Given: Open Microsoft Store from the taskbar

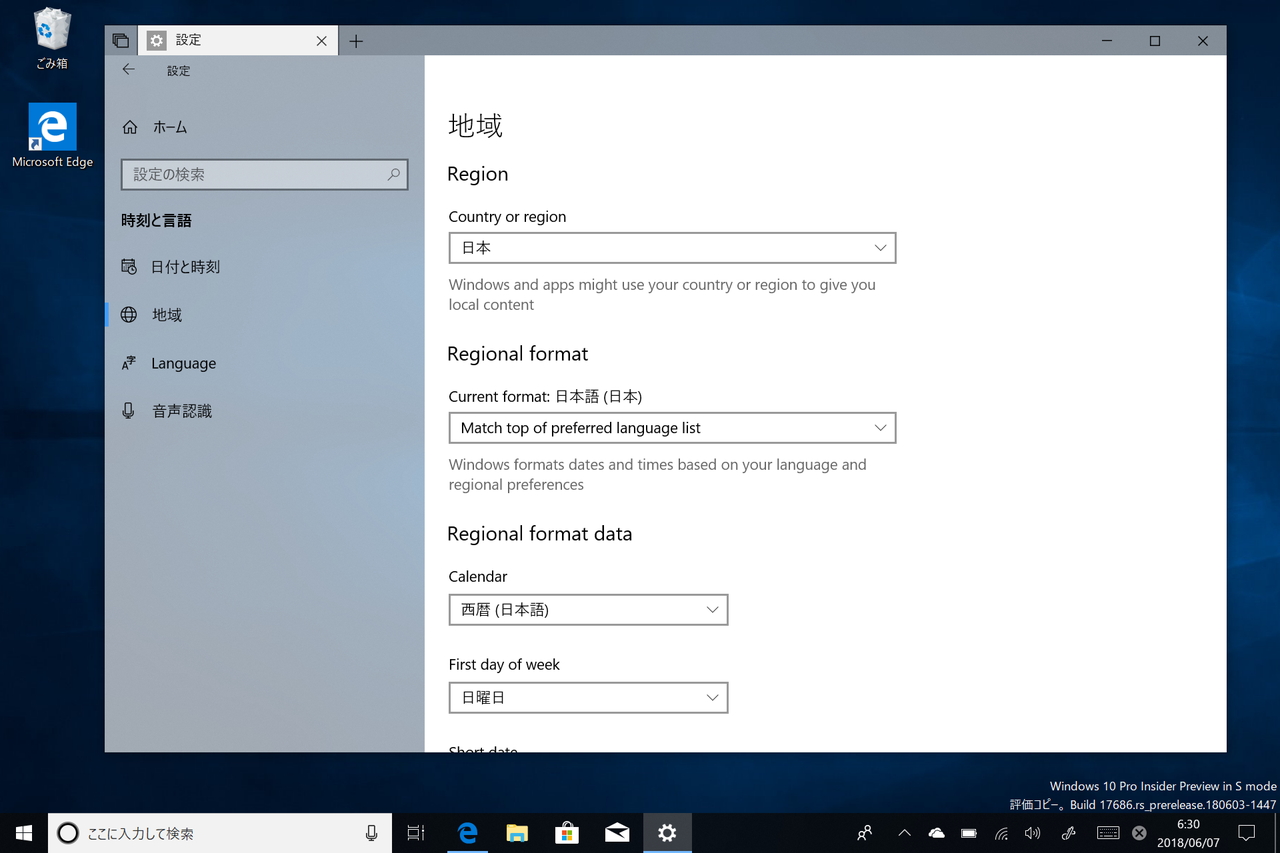Looking at the screenshot, I should point(567,833).
